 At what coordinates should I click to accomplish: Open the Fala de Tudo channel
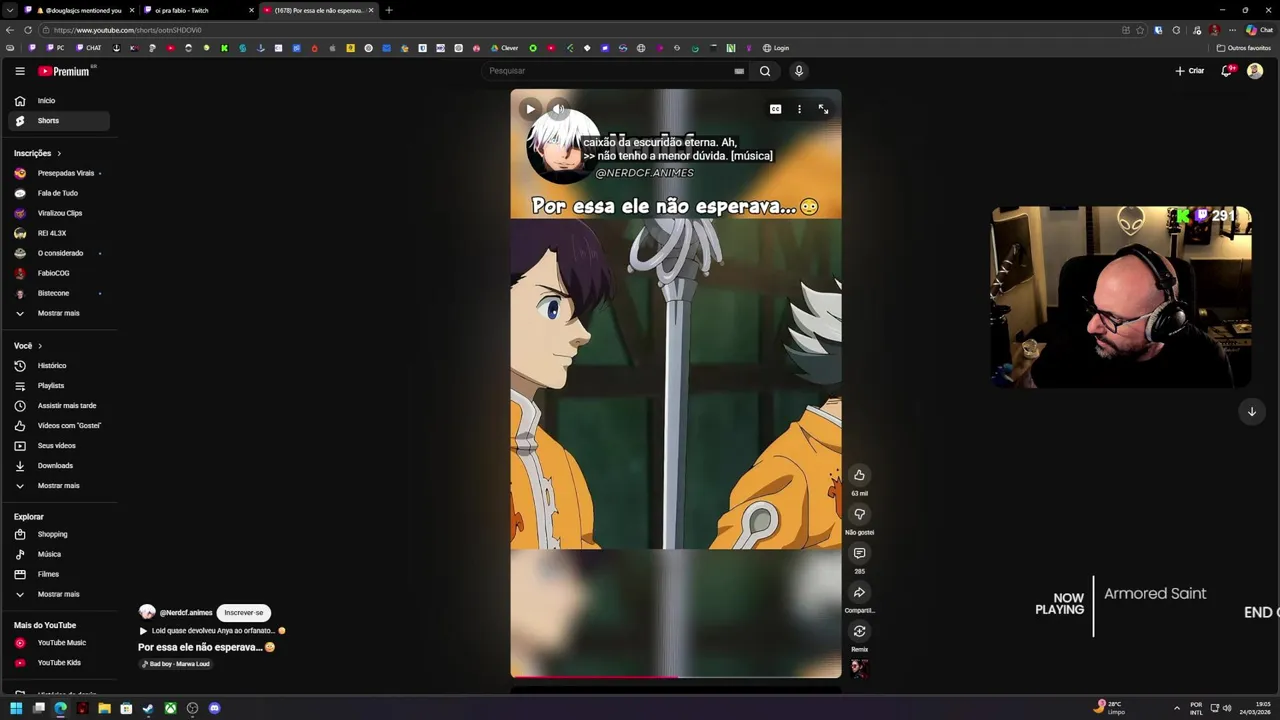58,193
